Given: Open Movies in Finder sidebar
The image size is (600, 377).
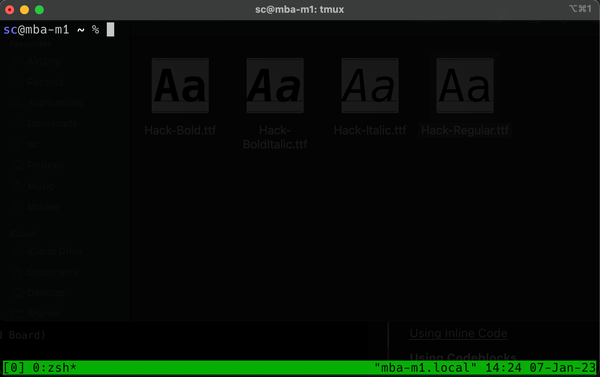Looking at the screenshot, I should 43,207.
